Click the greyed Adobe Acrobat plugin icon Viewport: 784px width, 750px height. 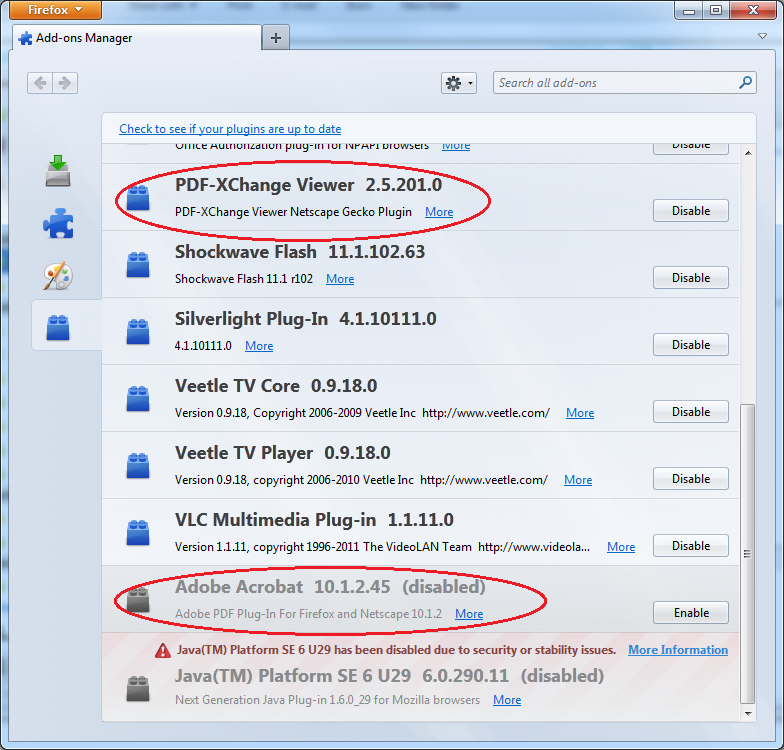tap(138, 600)
